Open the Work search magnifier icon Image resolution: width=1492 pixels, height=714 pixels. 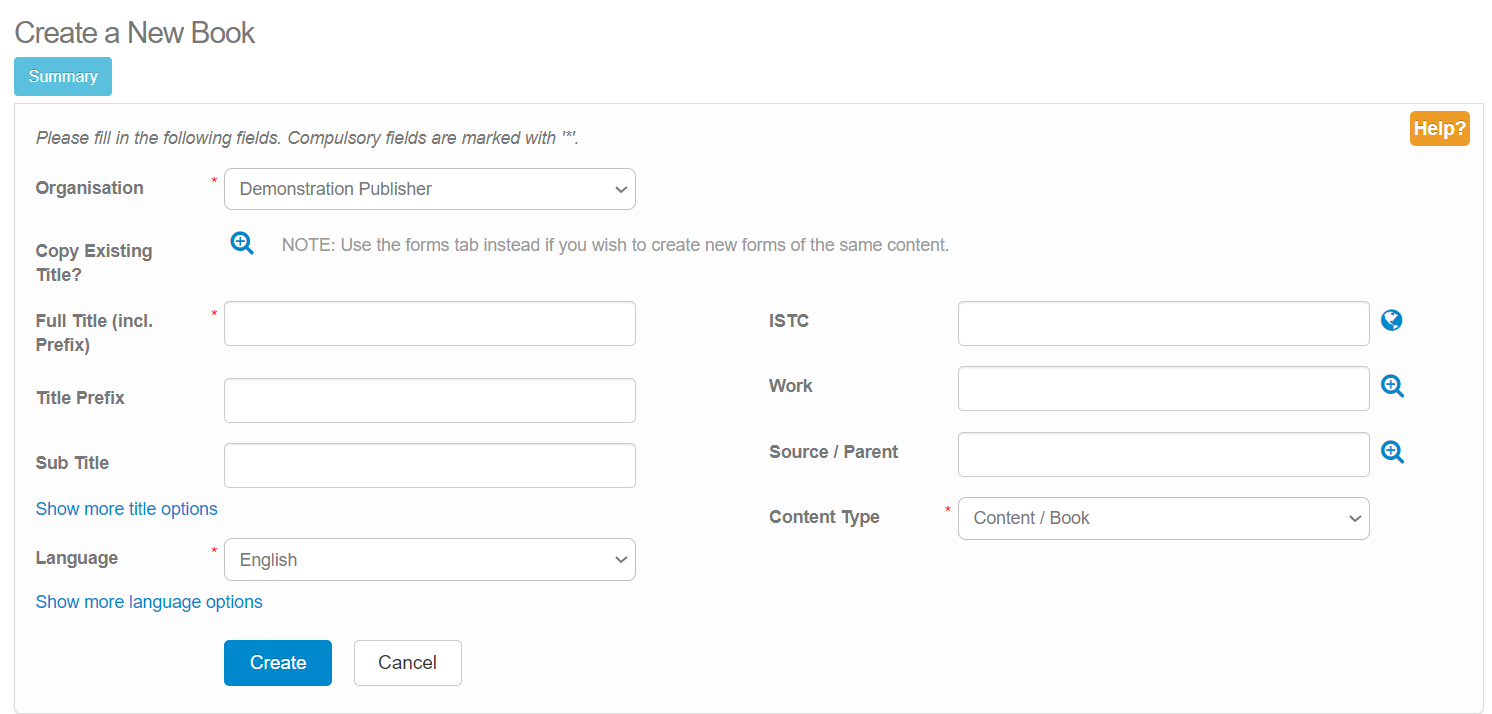click(1392, 386)
